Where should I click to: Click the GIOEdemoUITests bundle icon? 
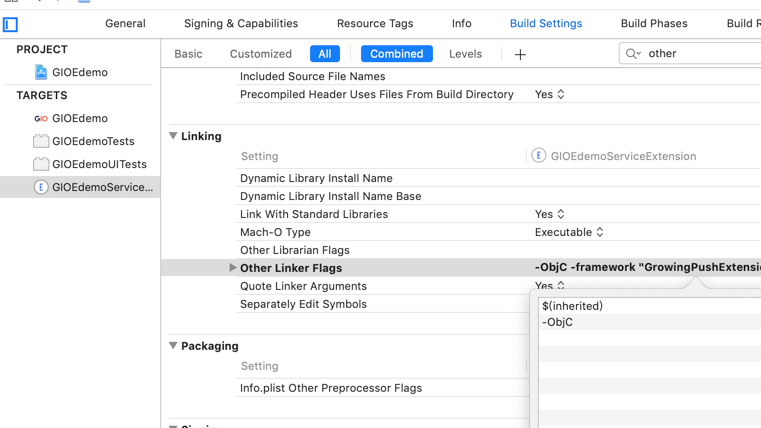pyautogui.click(x=41, y=164)
